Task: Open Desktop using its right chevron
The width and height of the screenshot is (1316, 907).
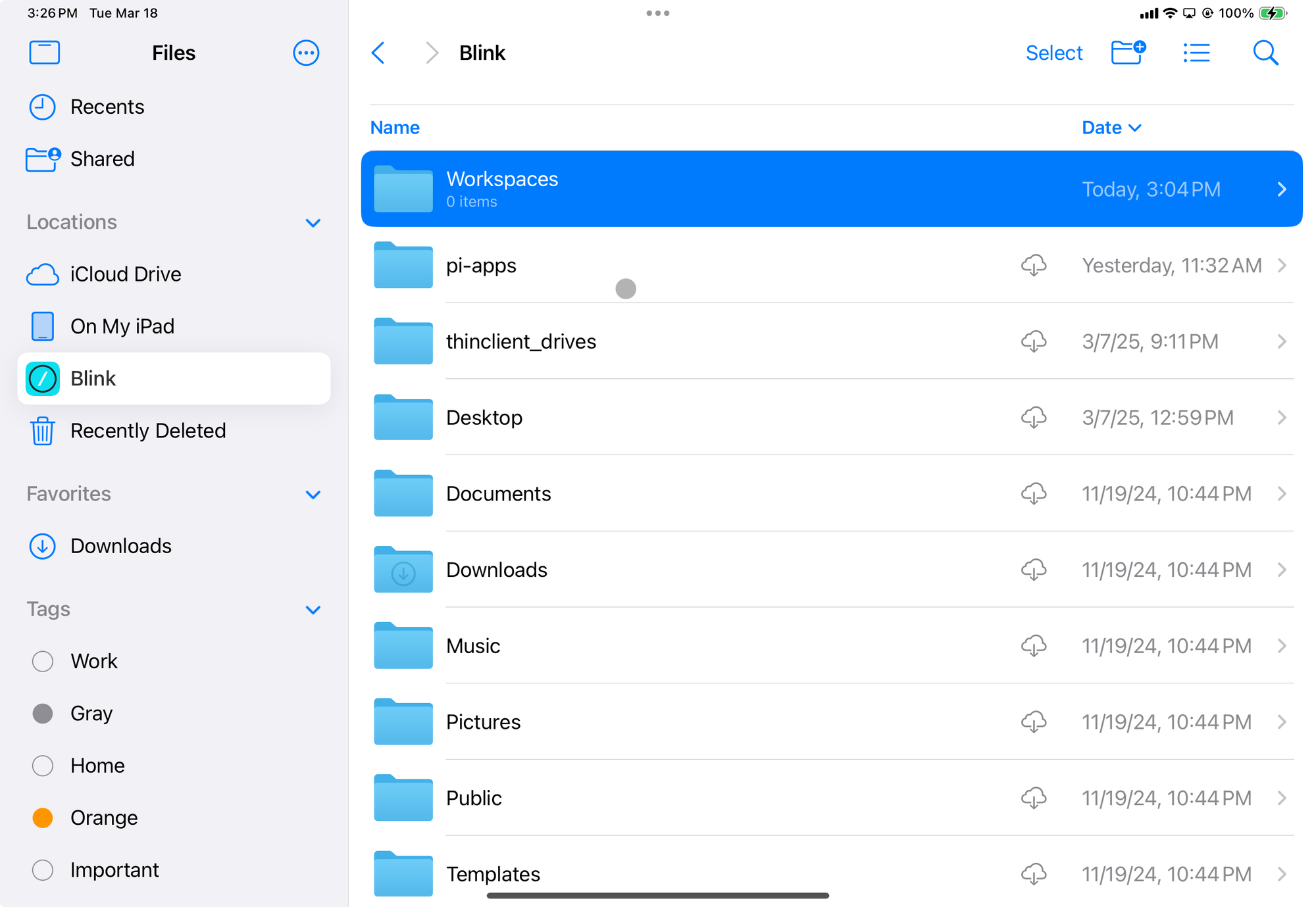Action: pyautogui.click(x=1282, y=418)
